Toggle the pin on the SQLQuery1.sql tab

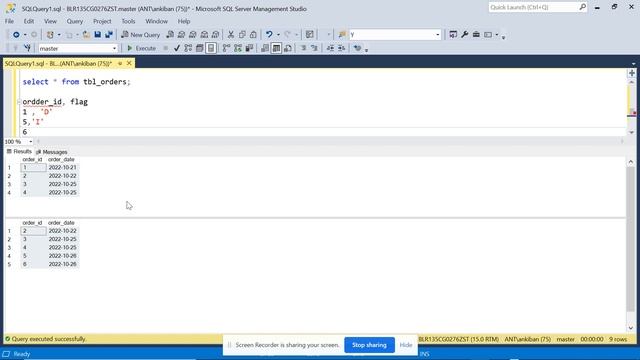pos(120,63)
